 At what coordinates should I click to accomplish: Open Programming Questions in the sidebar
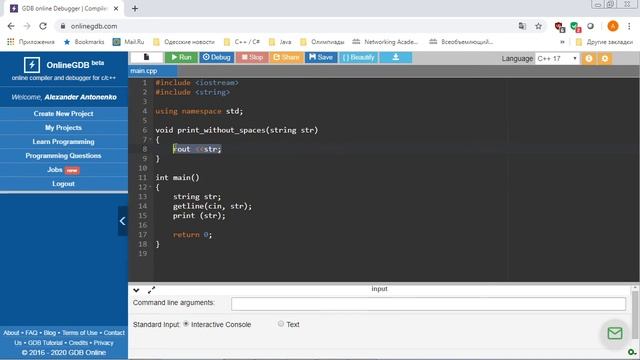pyautogui.click(x=64, y=156)
